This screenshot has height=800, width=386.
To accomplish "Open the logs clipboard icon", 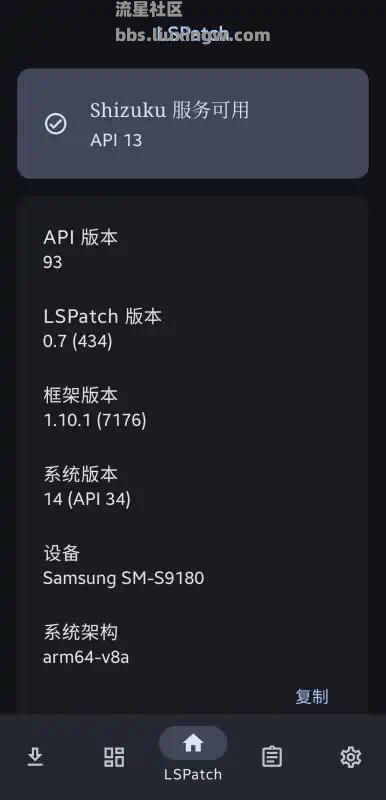I will tap(272, 757).
